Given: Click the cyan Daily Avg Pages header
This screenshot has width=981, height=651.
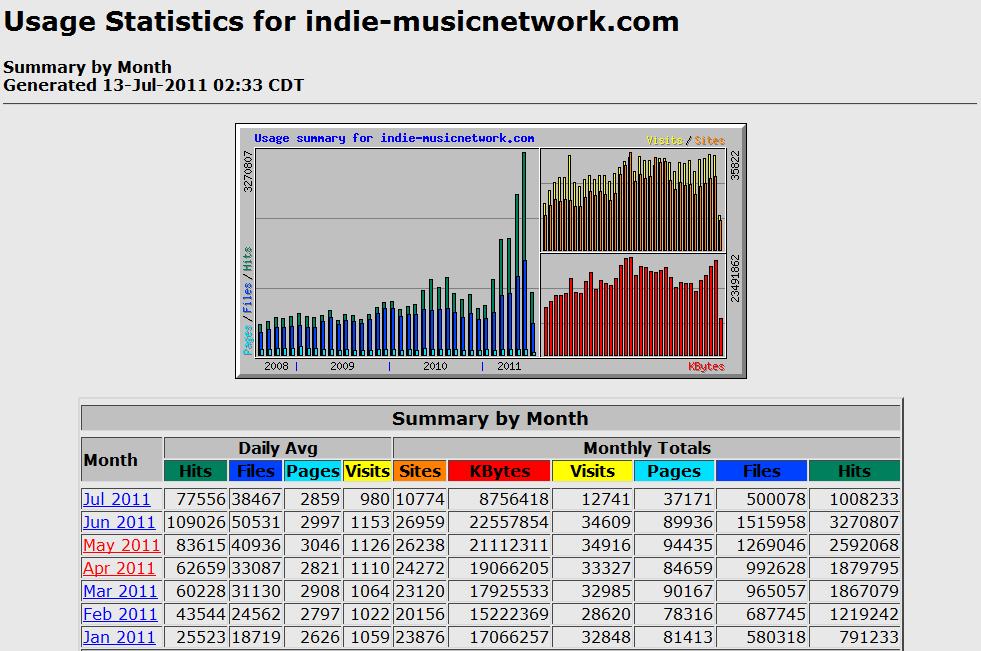Looking at the screenshot, I should [313, 471].
